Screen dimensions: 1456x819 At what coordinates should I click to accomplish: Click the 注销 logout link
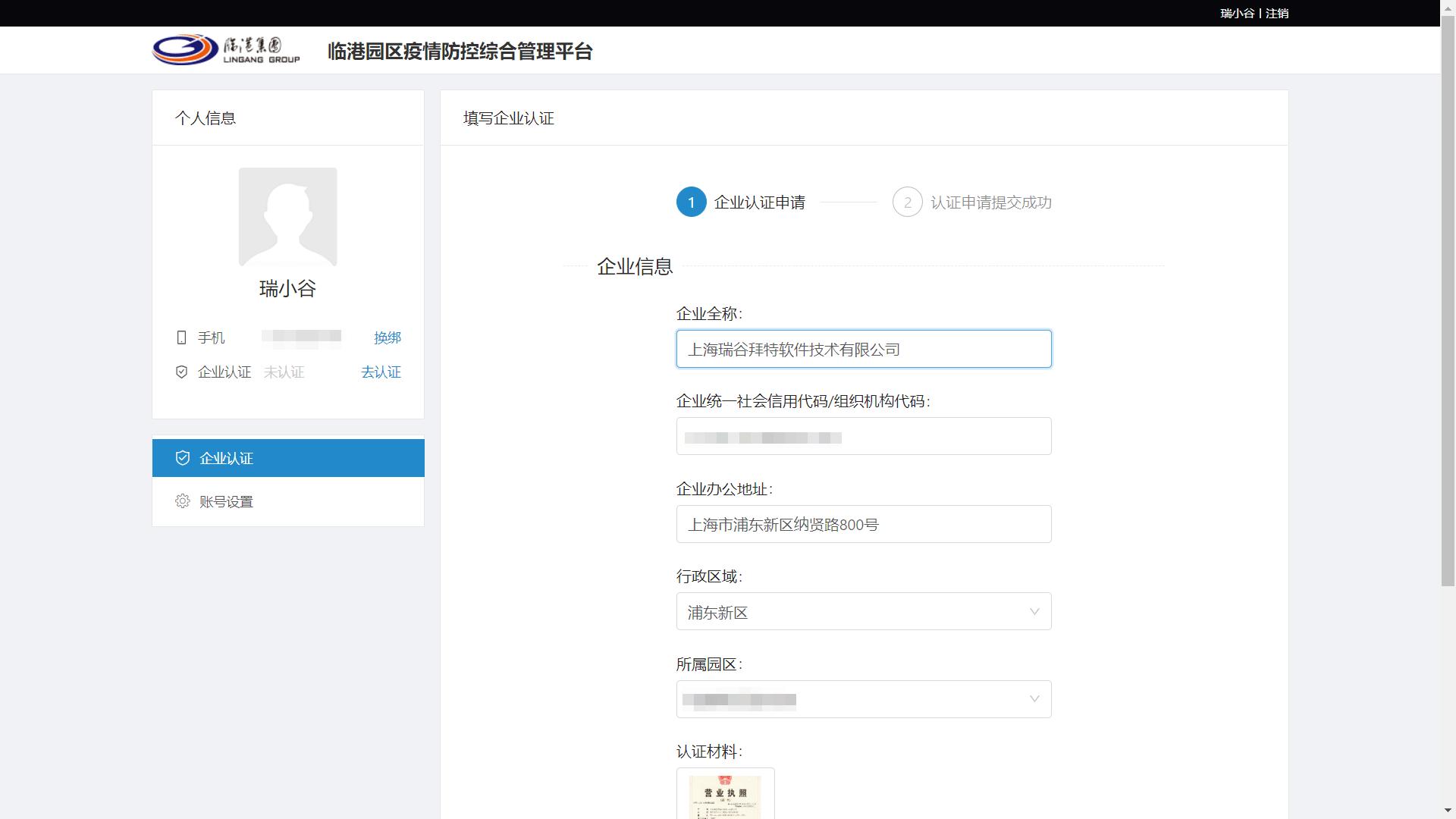(1276, 13)
